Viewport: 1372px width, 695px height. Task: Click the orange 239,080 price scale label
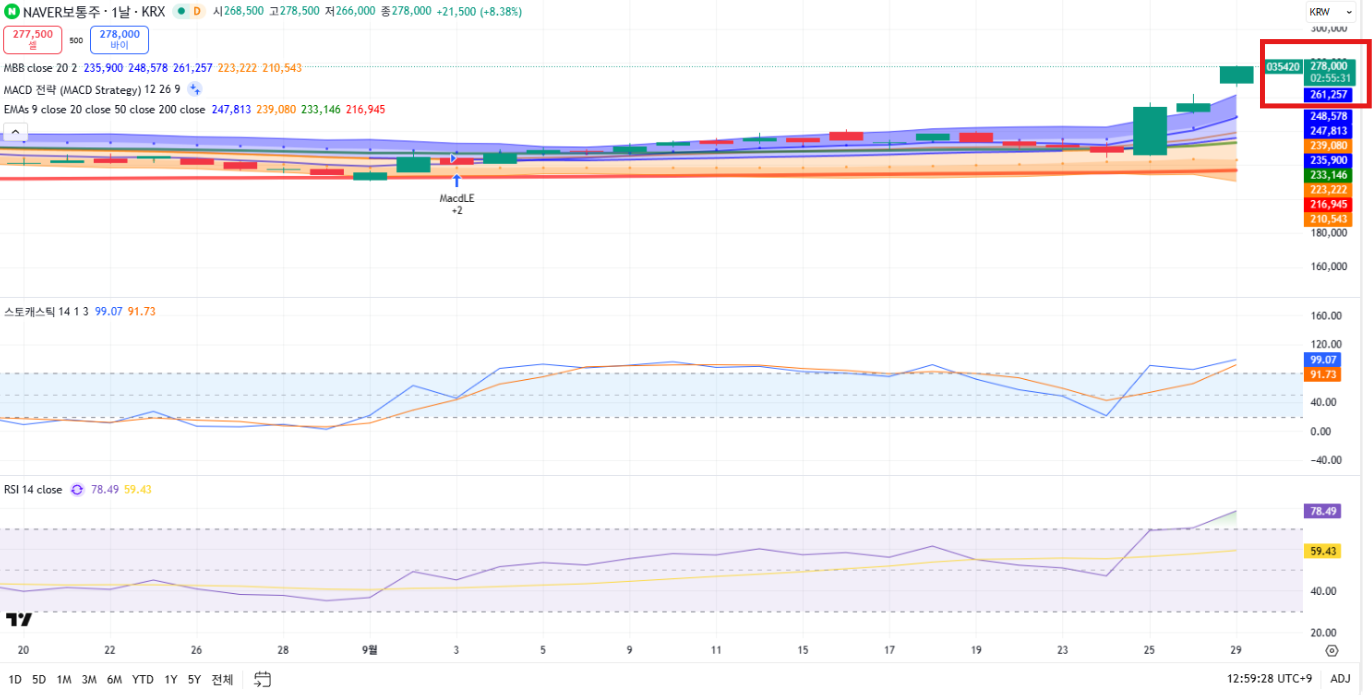coord(1330,145)
